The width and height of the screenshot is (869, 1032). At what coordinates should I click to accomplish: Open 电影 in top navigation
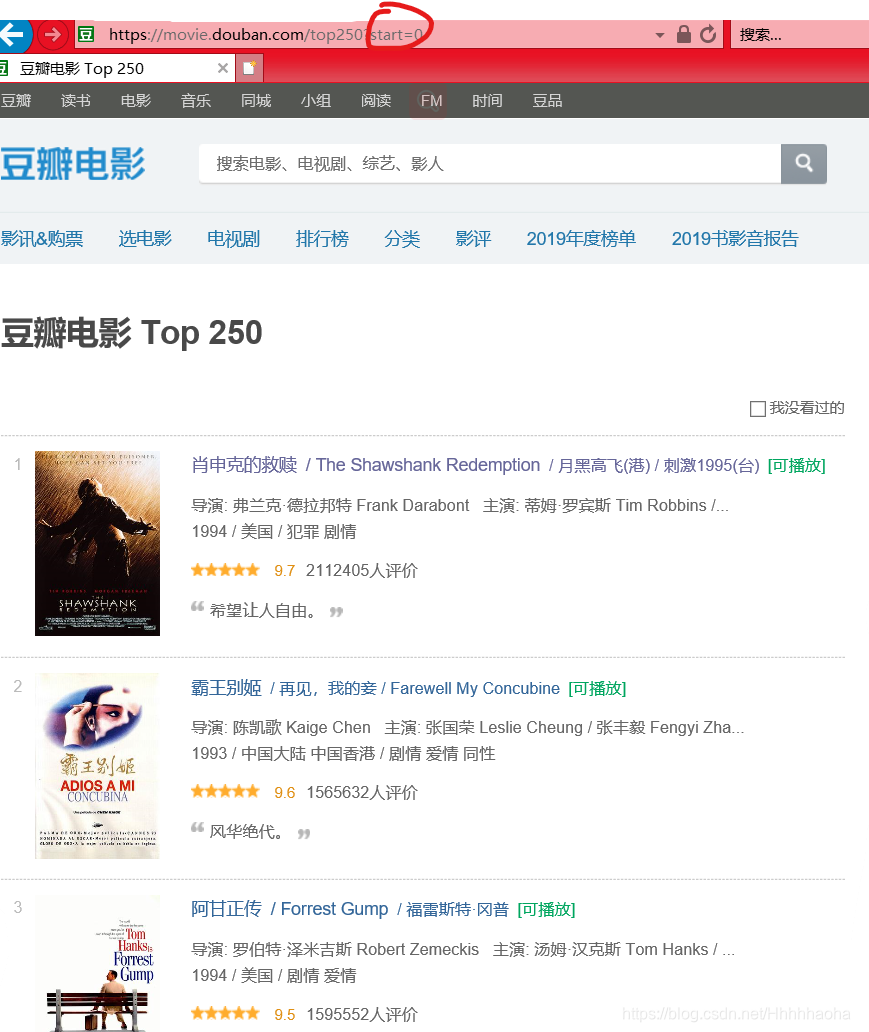point(136,101)
